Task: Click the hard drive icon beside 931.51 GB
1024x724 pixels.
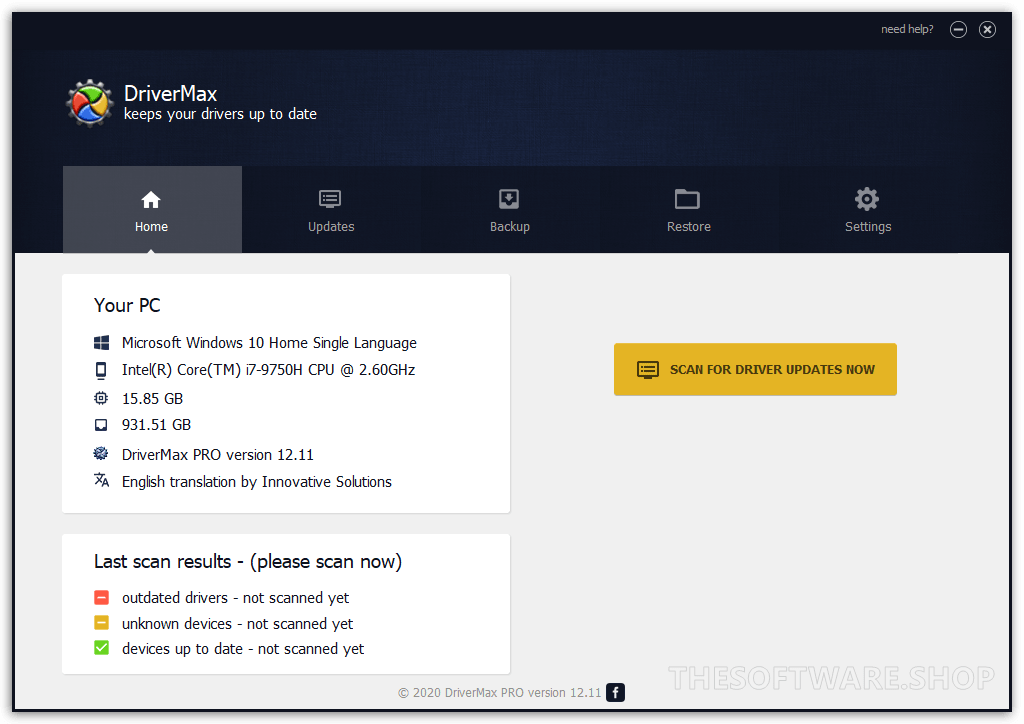Action: (x=101, y=425)
